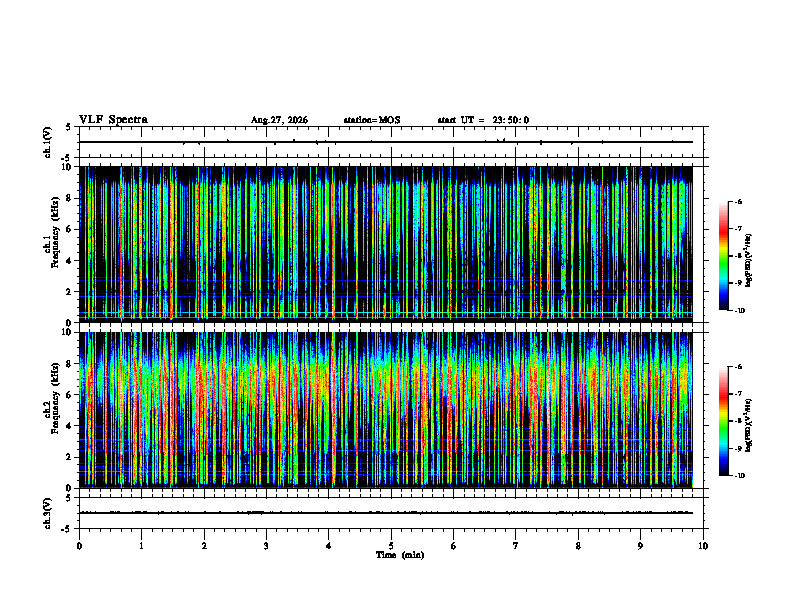Select the Aug.27, 2026 date label
This screenshot has height=612, width=792.
click(279, 120)
